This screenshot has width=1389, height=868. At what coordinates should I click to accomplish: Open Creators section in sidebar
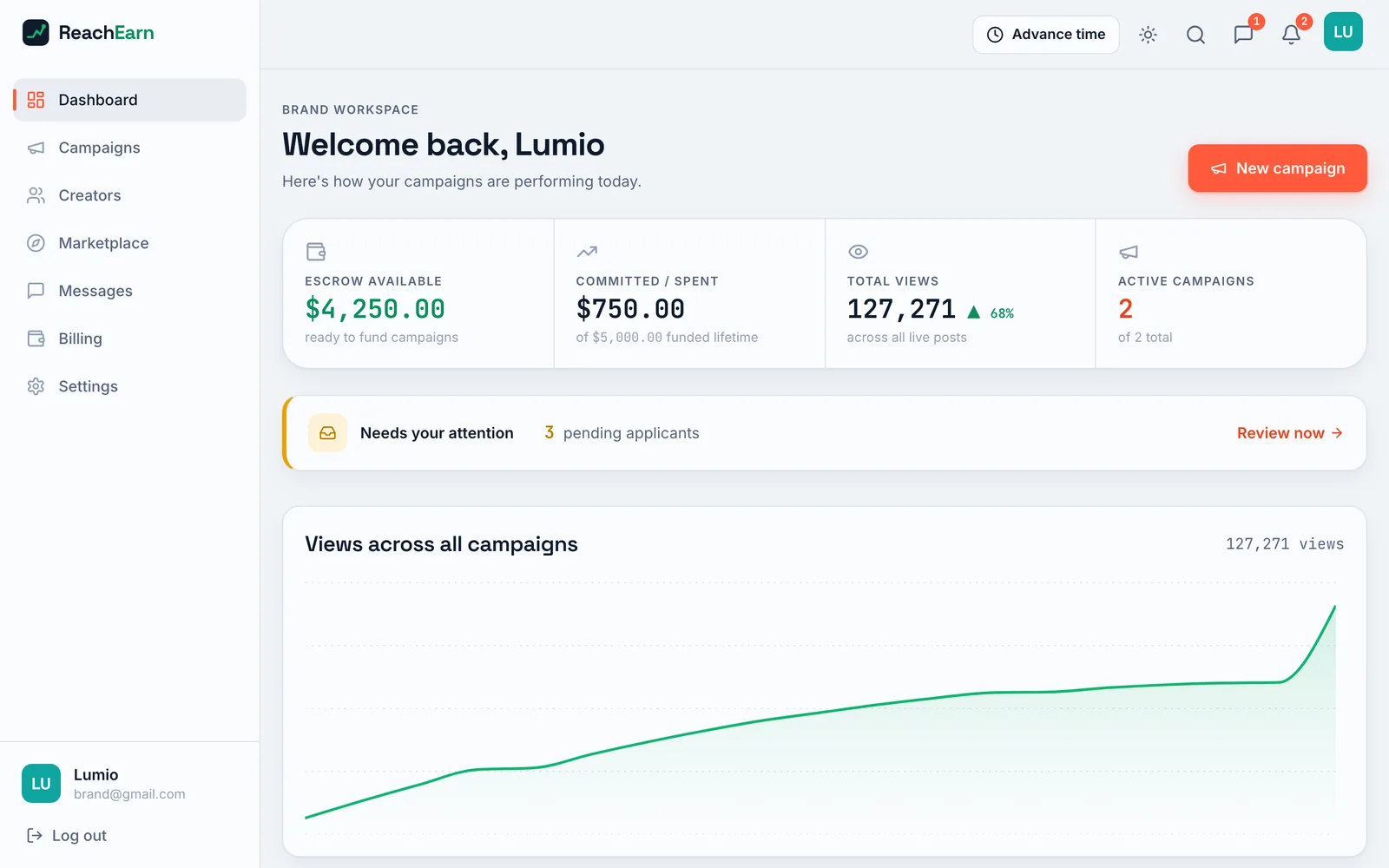pyautogui.click(x=130, y=195)
